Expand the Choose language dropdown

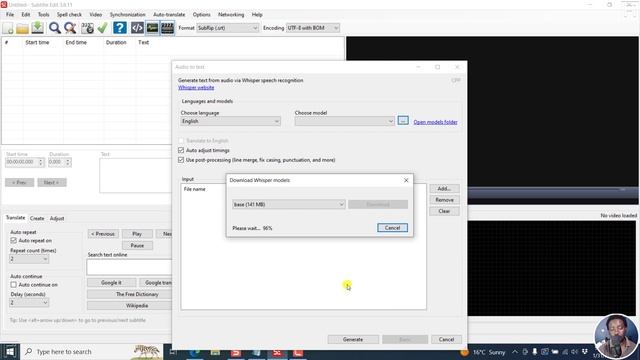tap(230, 121)
